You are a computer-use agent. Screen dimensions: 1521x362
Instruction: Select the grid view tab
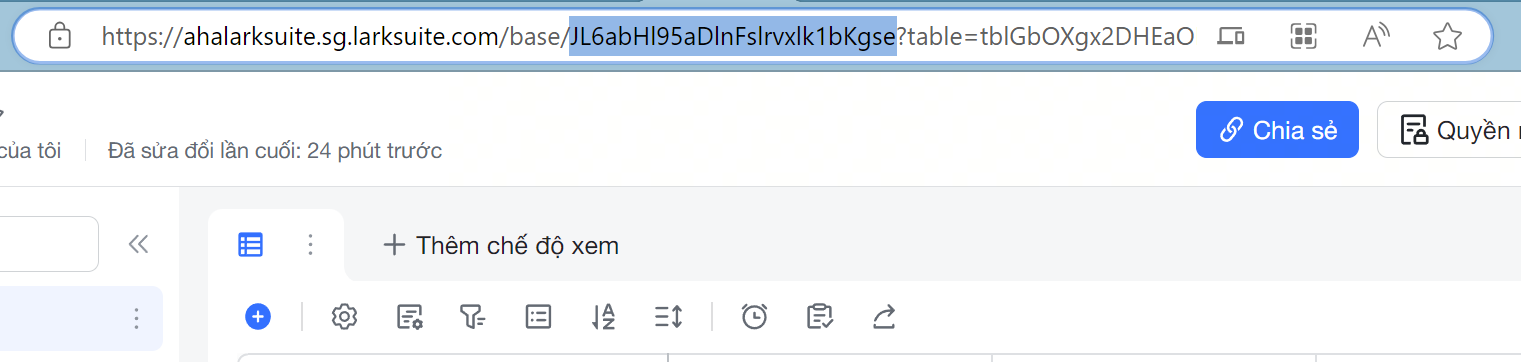coord(250,244)
